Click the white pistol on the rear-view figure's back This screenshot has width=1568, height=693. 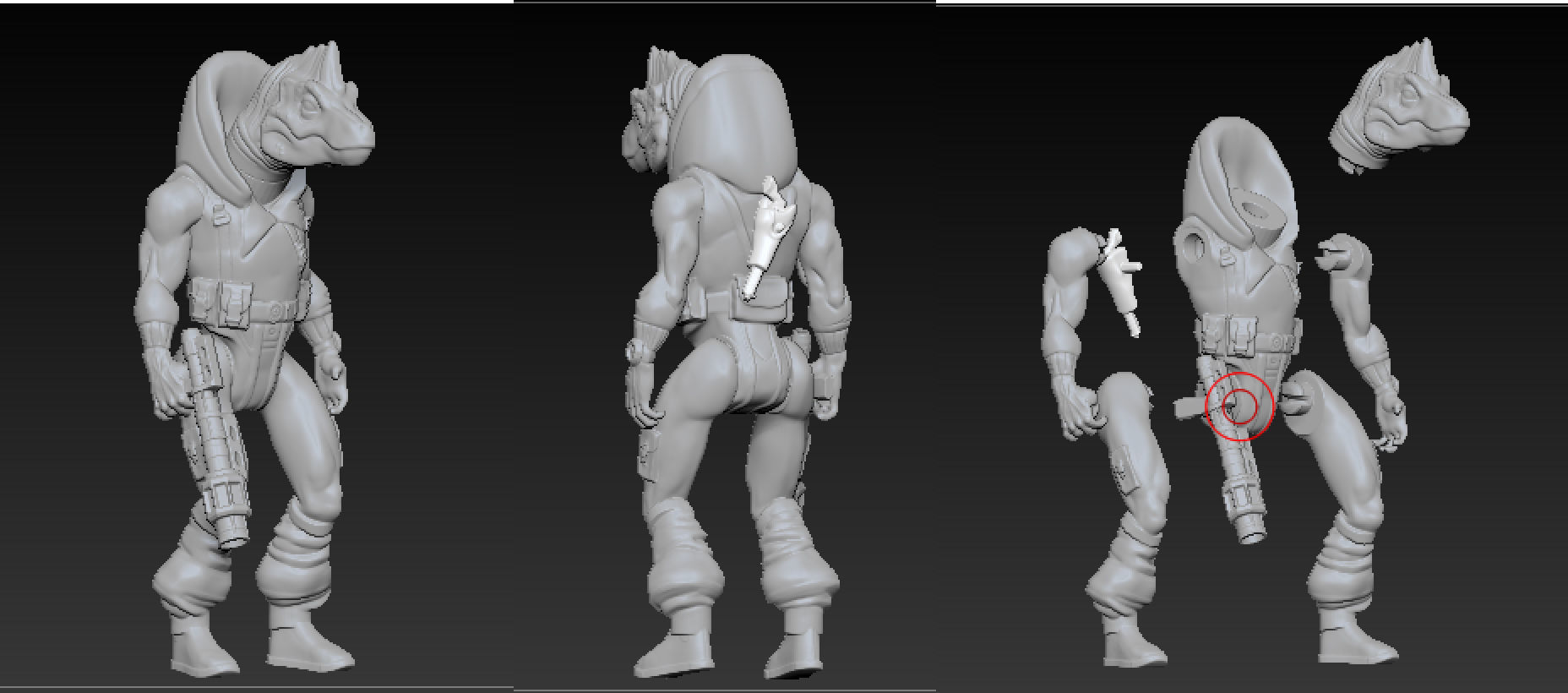coord(768,238)
